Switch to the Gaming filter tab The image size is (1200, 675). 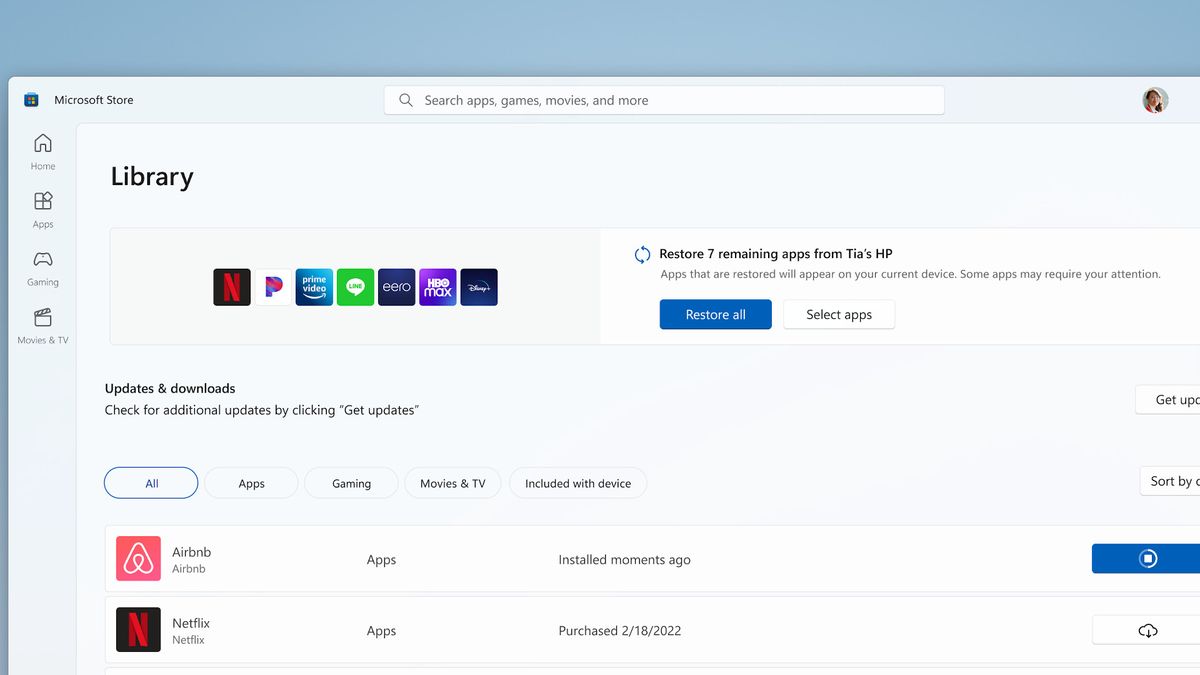click(x=351, y=483)
